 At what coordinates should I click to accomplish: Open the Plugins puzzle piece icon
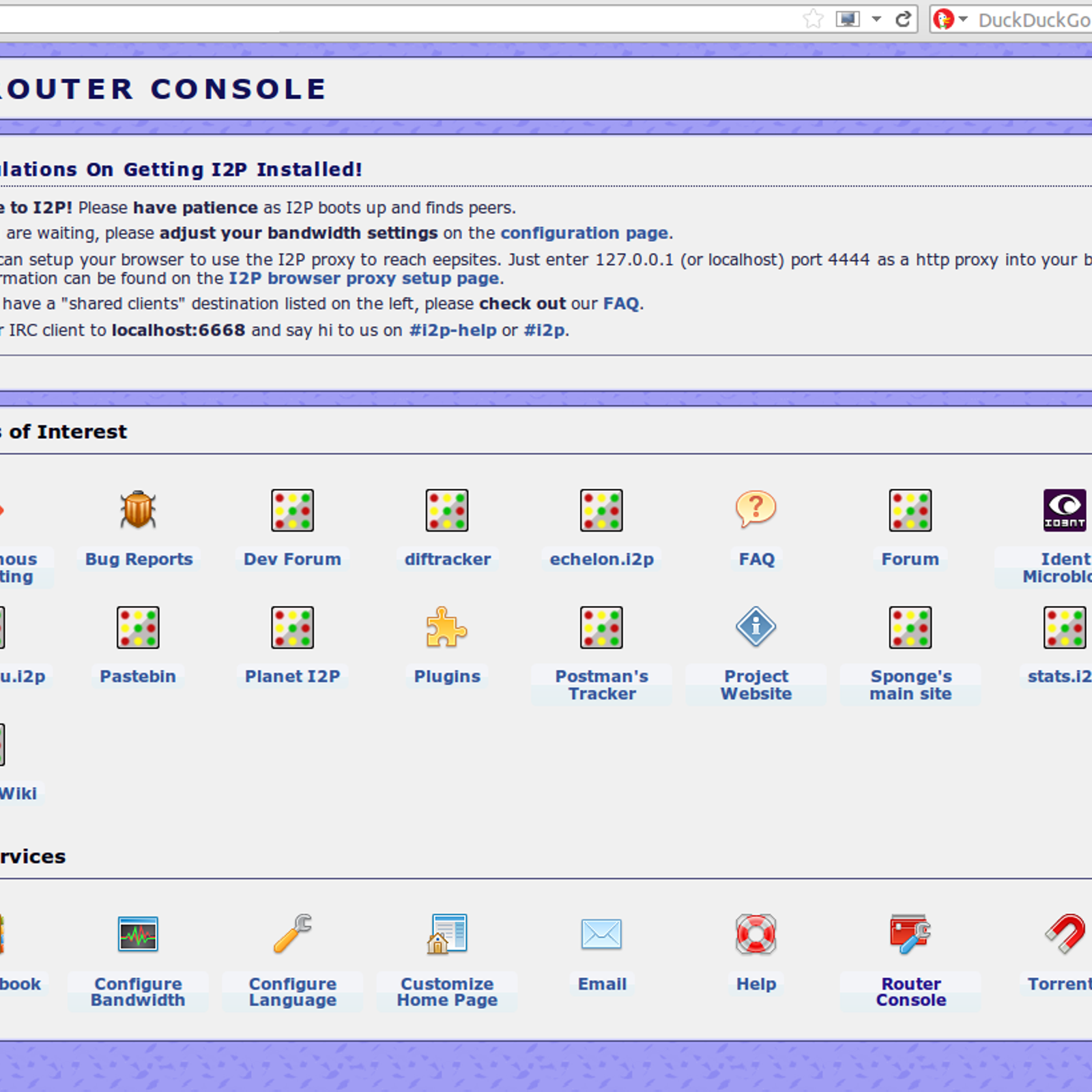click(447, 627)
